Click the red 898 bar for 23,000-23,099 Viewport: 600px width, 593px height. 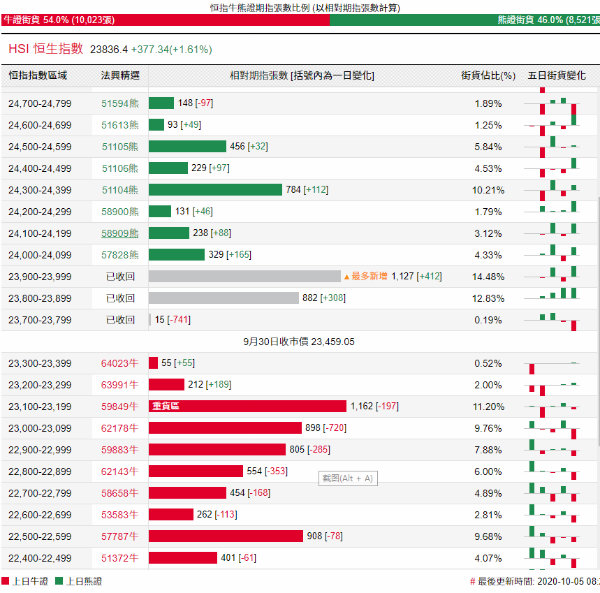click(225, 428)
